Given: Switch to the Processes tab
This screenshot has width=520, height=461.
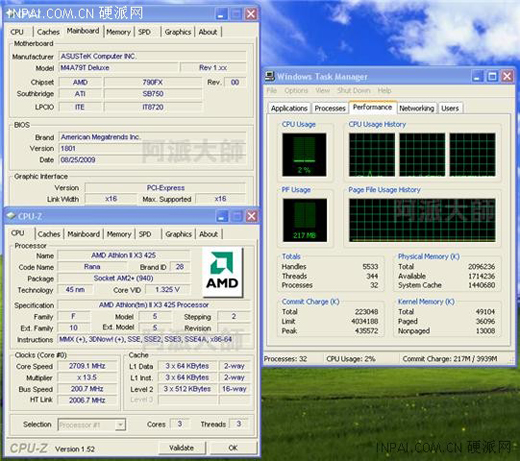Looking at the screenshot, I should point(330,108).
